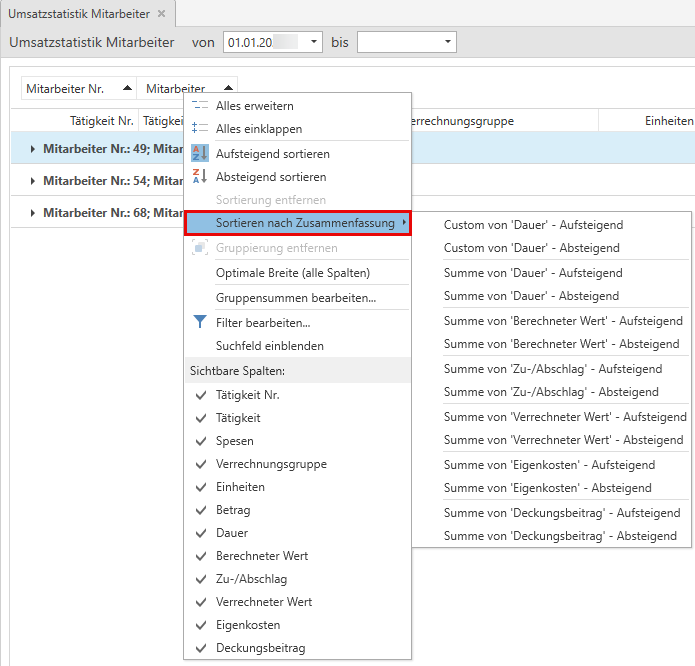Image resolution: width=695 pixels, height=666 pixels.
Task: Select Optimale Breite (alle Spalten)
Action: tap(297, 273)
